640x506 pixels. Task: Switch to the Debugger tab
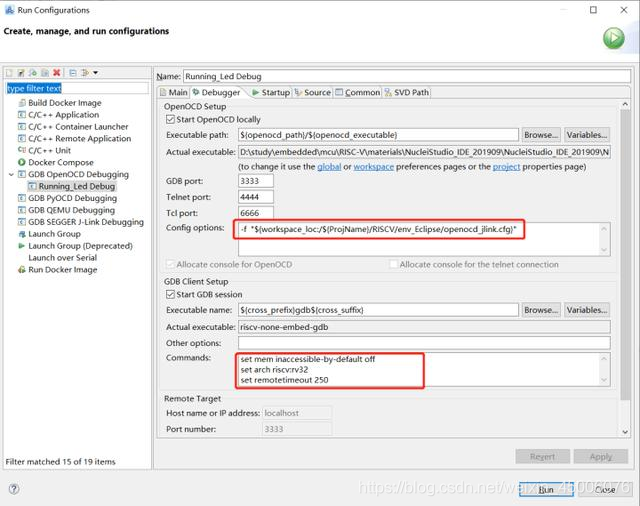click(x=217, y=93)
